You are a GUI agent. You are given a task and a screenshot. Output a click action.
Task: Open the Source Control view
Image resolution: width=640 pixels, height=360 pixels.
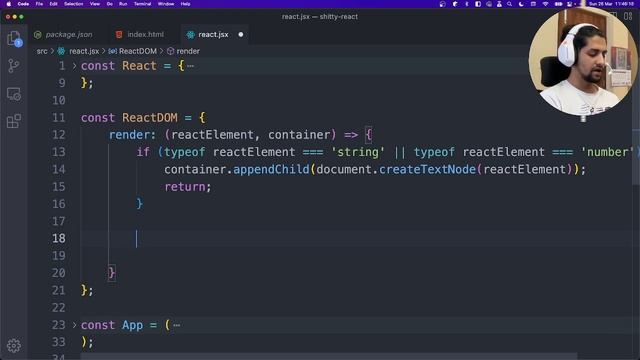coord(13,66)
